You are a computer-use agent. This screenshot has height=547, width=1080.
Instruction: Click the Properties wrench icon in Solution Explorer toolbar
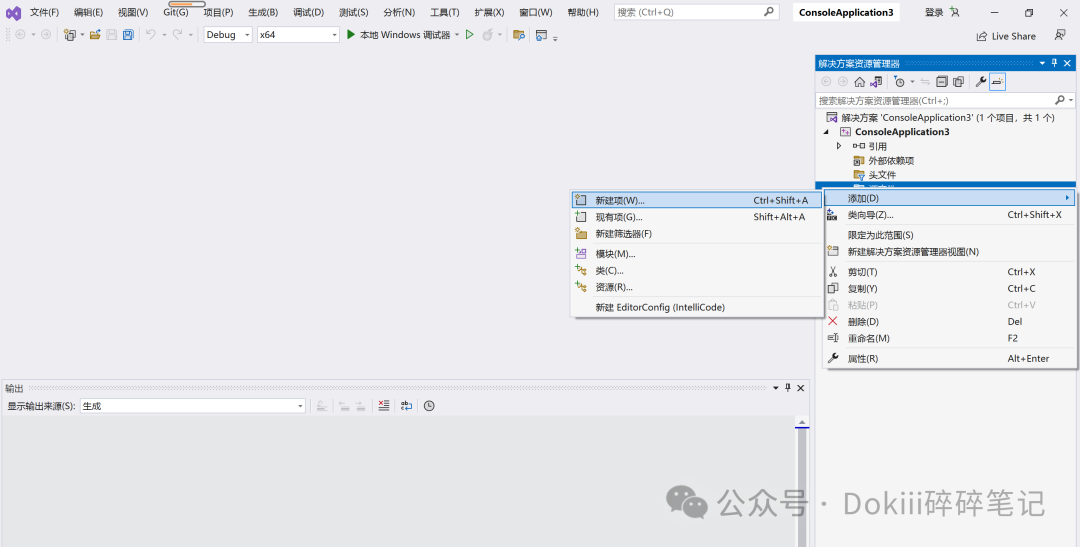pyautogui.click(x=982, y=82)
